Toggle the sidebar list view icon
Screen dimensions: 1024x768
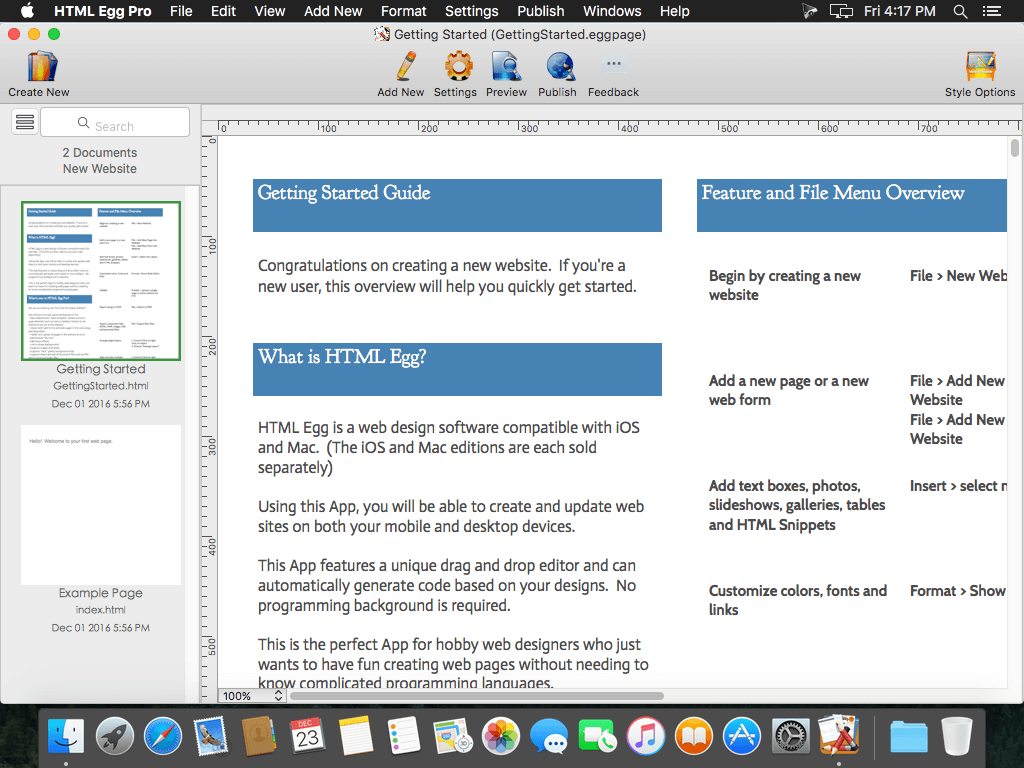[x=25, y=122]
